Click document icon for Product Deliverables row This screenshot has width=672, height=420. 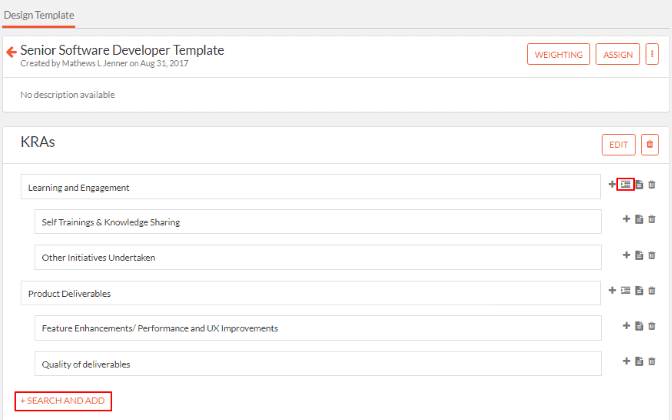[x=639, y=291]
